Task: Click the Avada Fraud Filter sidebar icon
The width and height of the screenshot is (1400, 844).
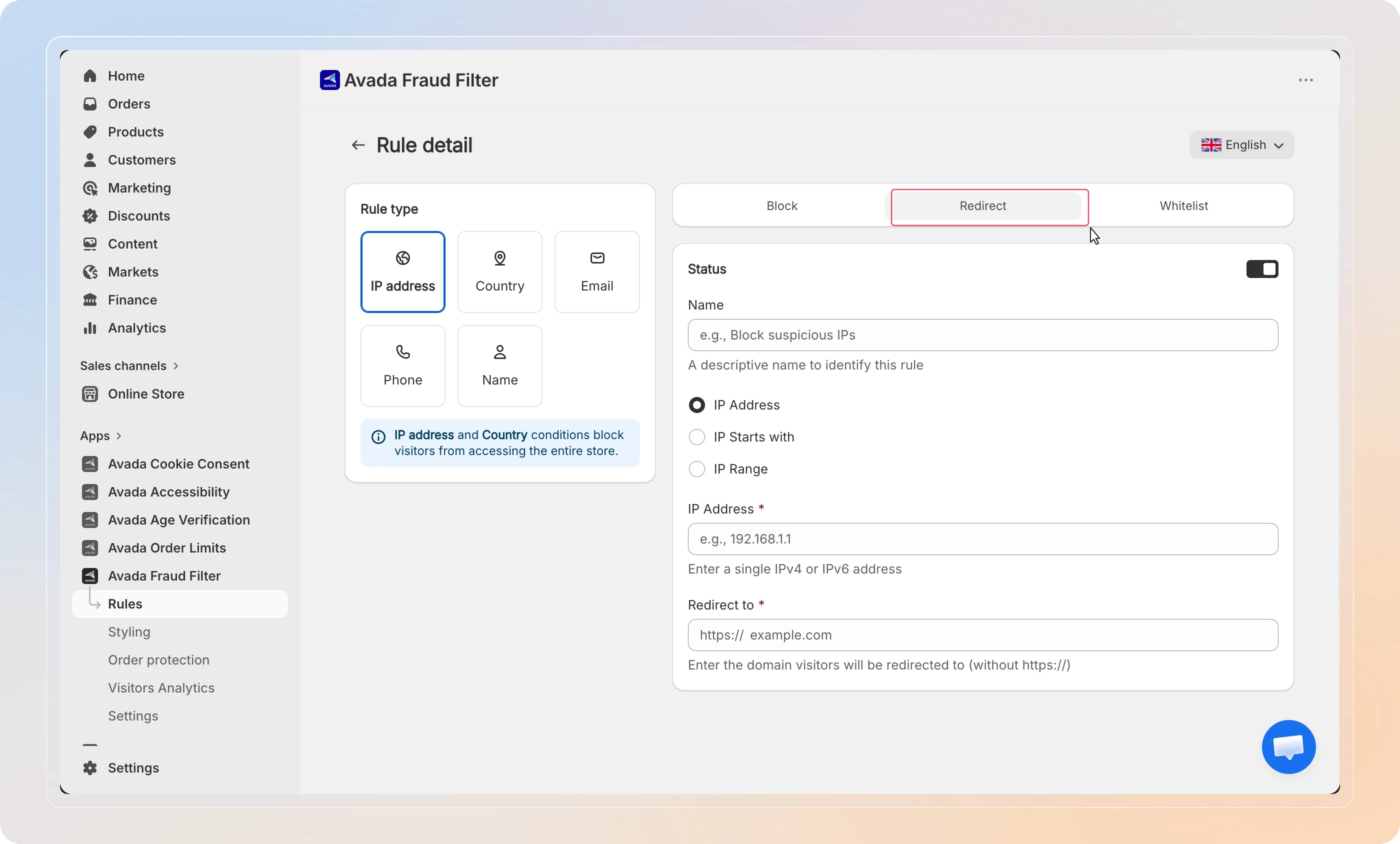Action: tap(90, 575)
